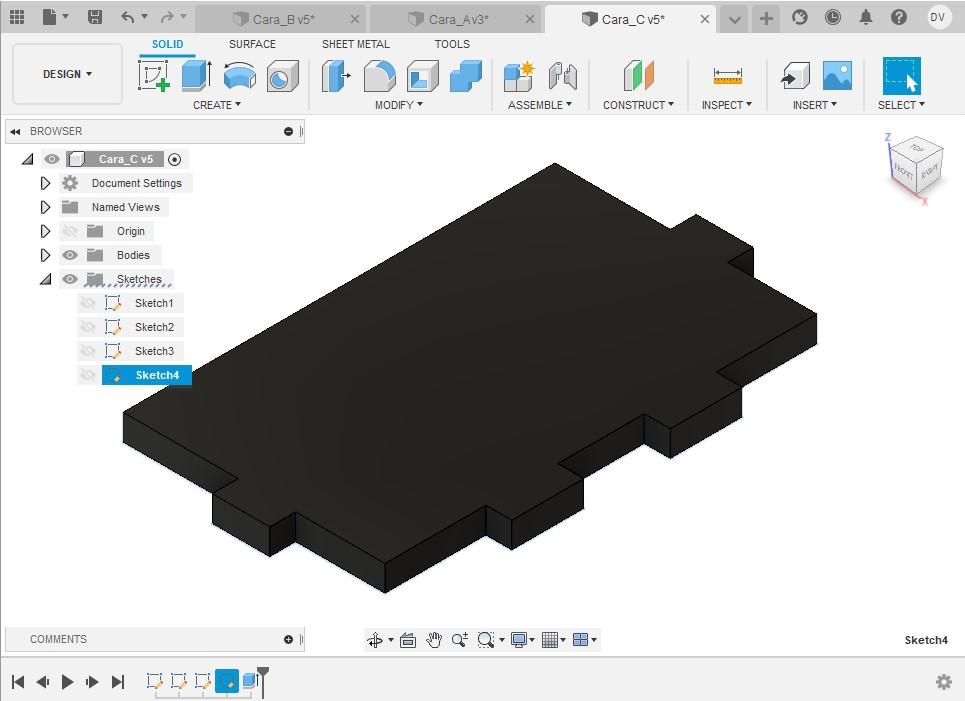Toggle visibility of Origin folder
The width and height of the screenshot is (965, 701).
pos(70,231)
